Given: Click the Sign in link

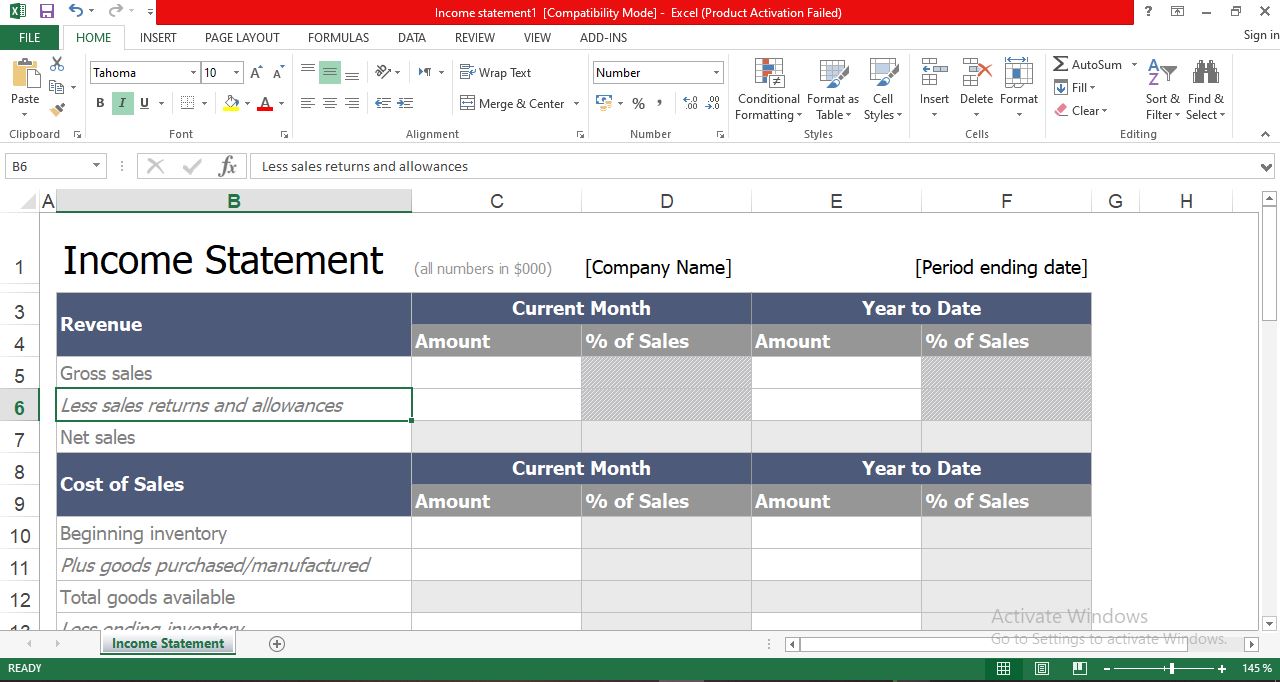Looking at the screenshot, I should coord(1261,35).
